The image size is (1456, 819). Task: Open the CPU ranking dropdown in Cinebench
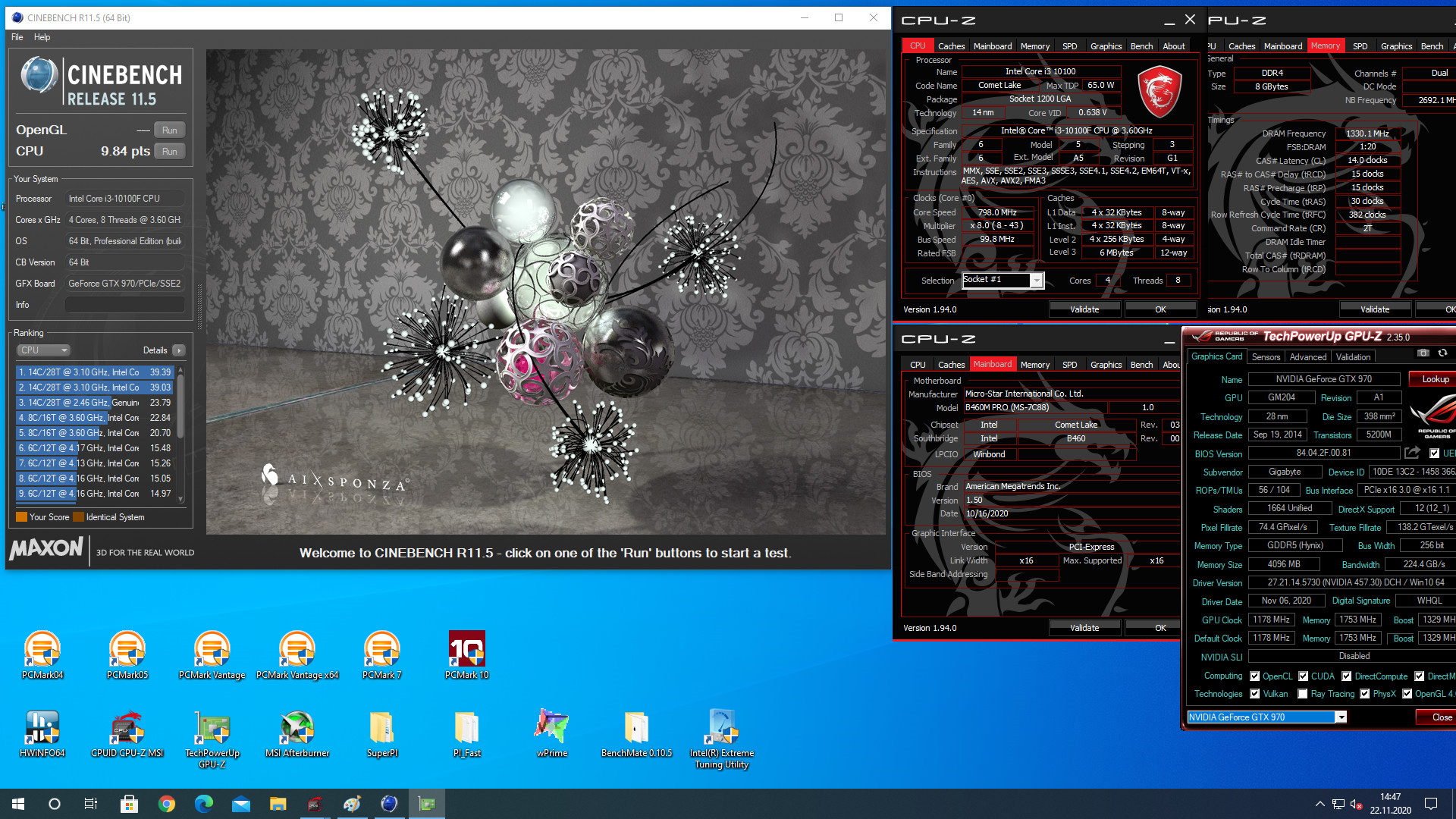pyautogui.click(x=43, y=350)
